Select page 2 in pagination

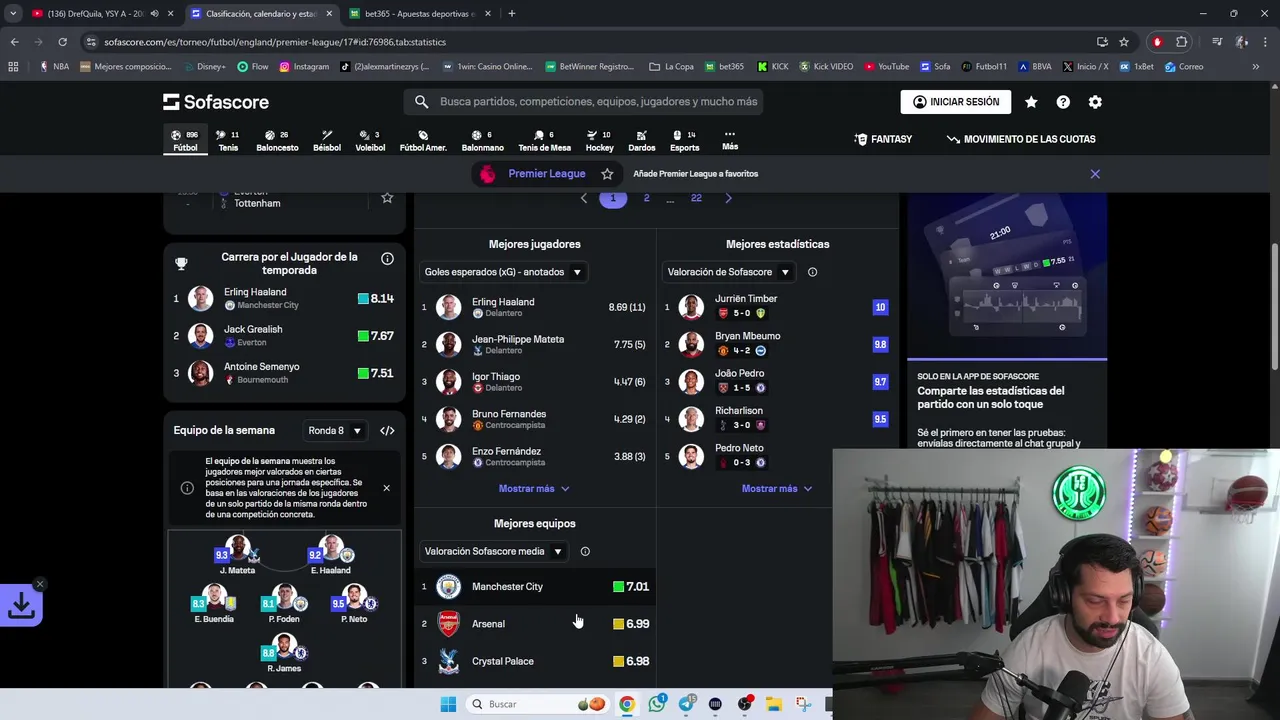(x=646, y=198)
